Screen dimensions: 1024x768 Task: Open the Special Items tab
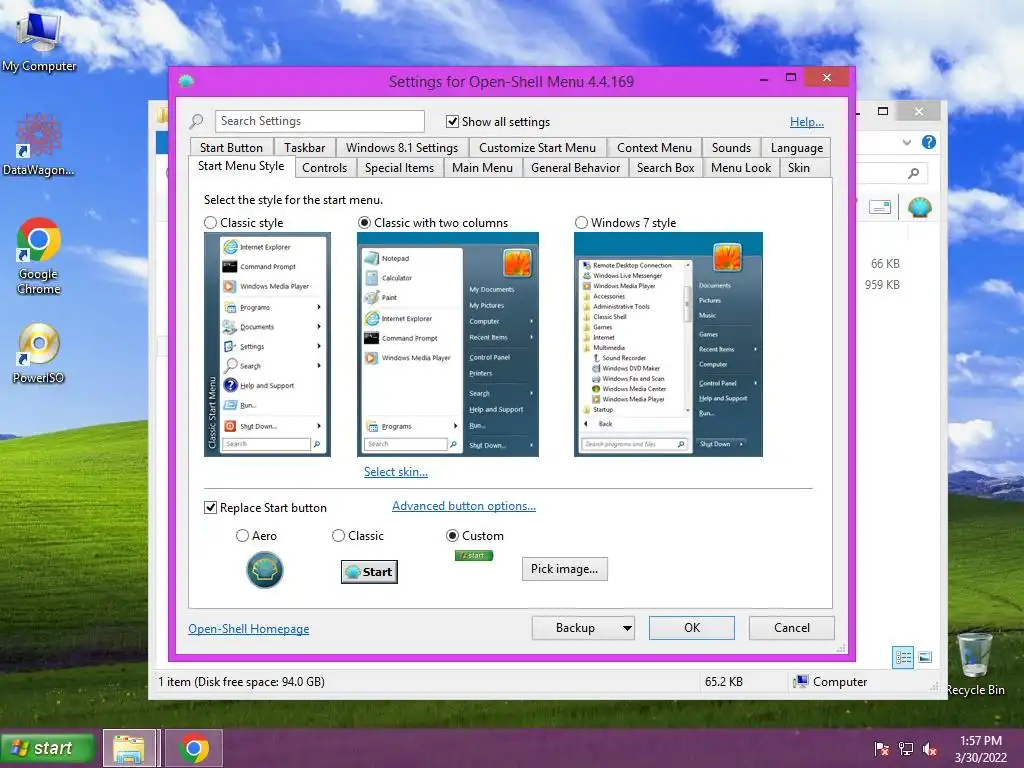[x=399, y=168]
